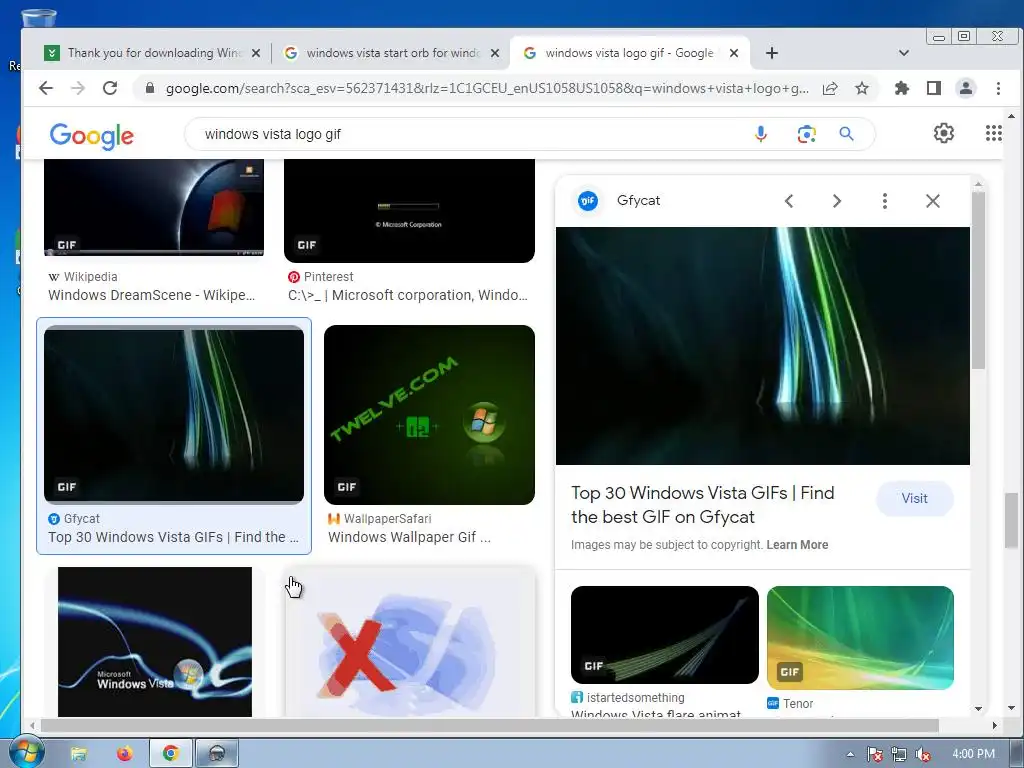Open Gfycat site name in preview header
The image size is (1024, 768).
coord(638,200)
